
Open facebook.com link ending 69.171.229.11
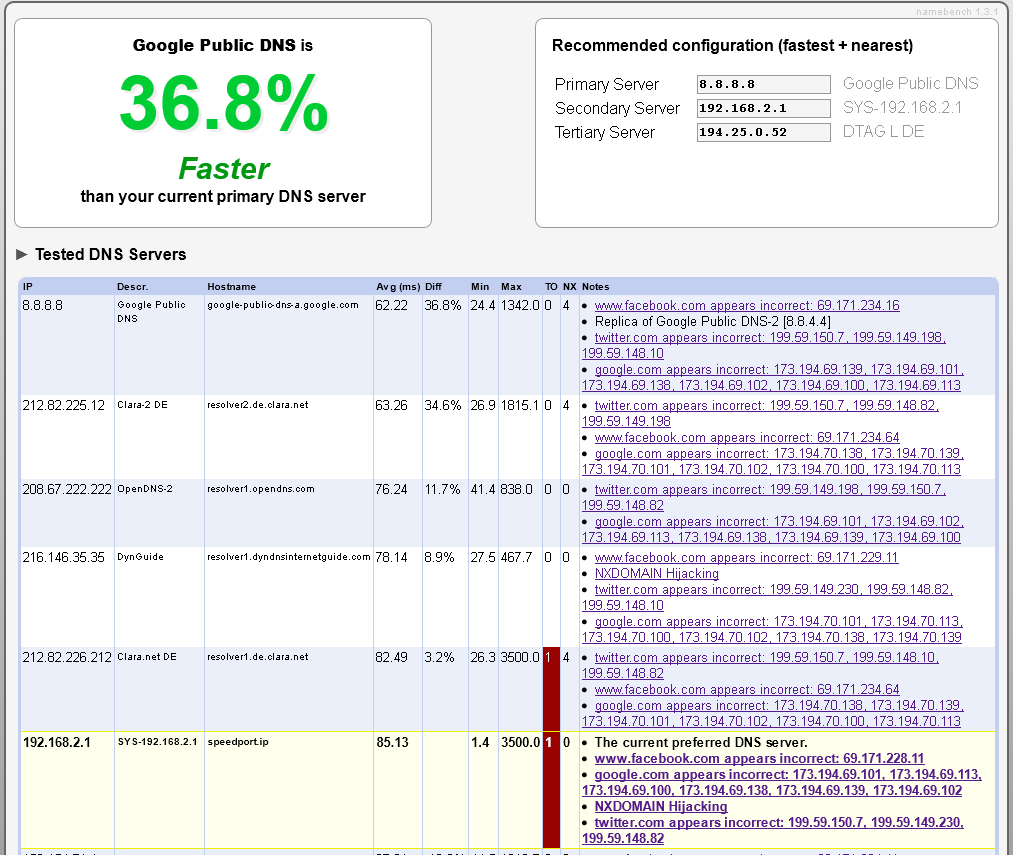[746, 558]
